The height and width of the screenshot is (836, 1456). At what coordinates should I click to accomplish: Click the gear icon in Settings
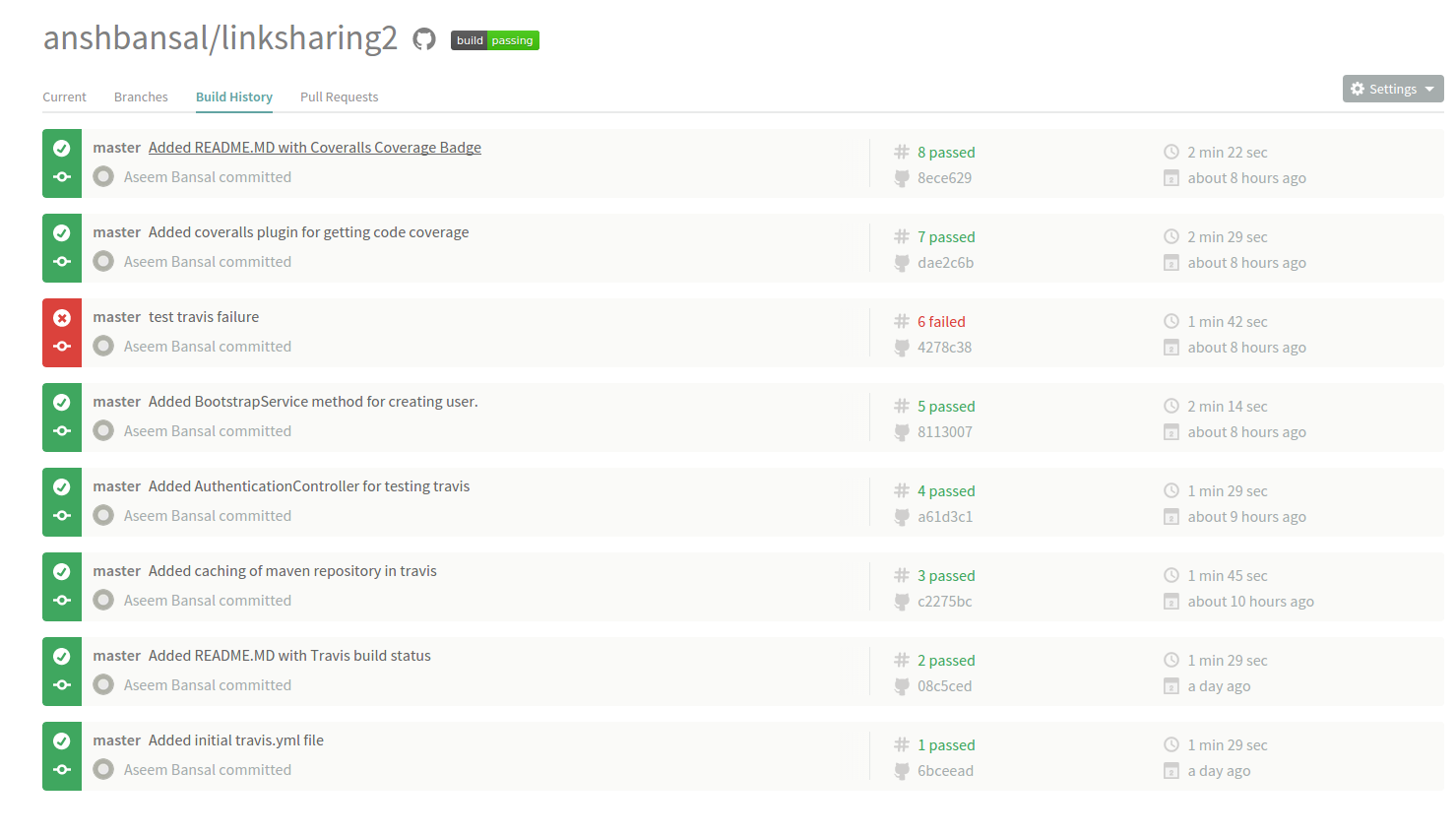tap(1358, 89)
